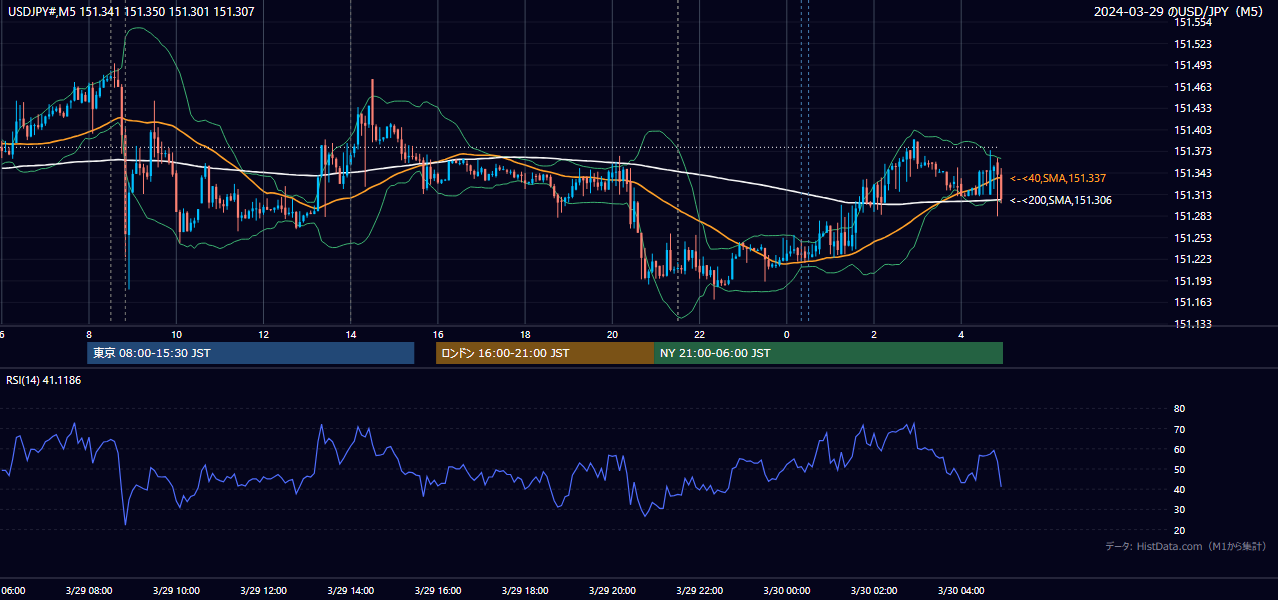The height and width of the screenshot is (600, 1278).
Task: Click price axis value 151.554
Action: pos(1192,22)
